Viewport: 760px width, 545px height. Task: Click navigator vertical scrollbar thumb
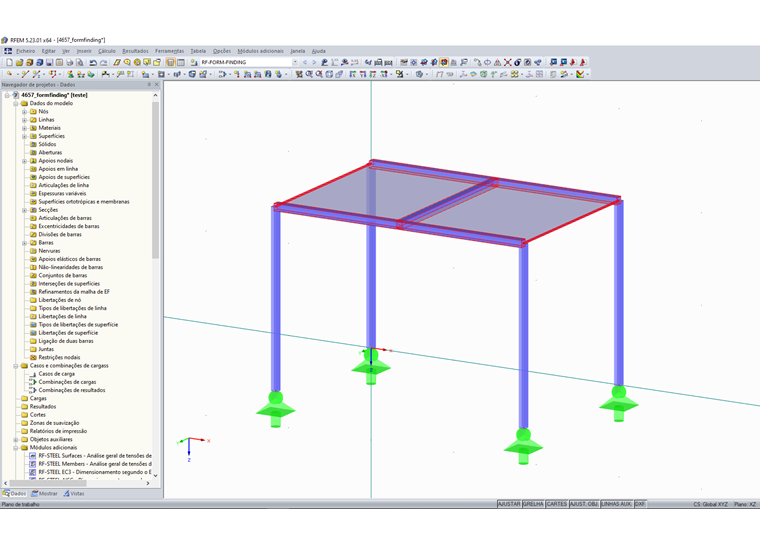[x=156, y=179]
